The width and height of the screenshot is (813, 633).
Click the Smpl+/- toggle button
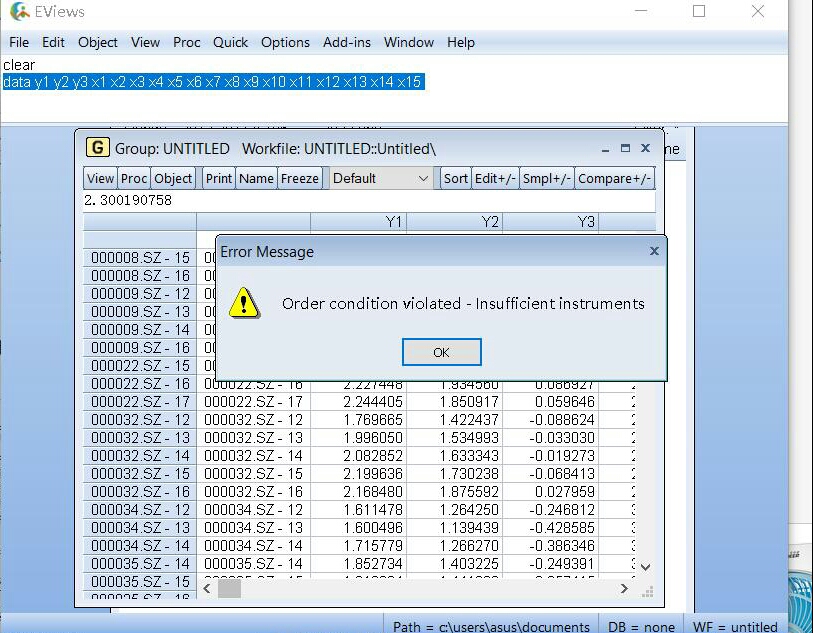click(547, 178)
